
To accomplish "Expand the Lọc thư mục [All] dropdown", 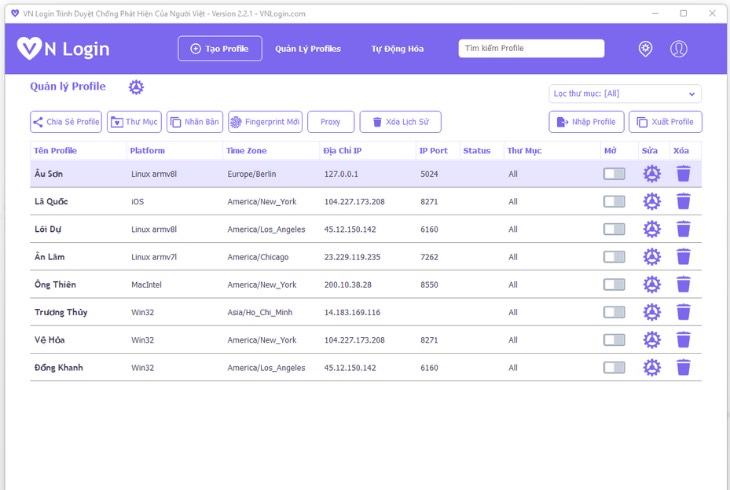I will point(625,94).
